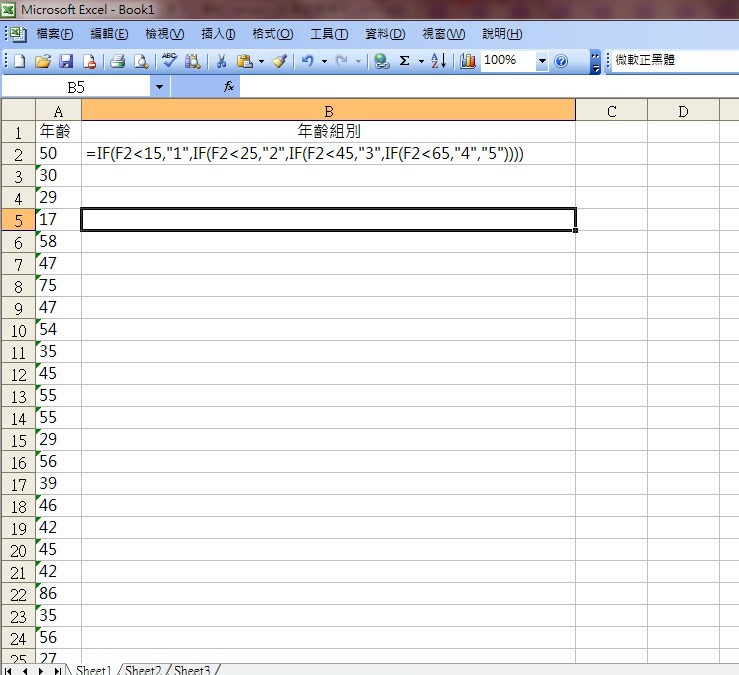Viewport: 739px width, 675px height.
Task: Select column C header
Action: pos(611,111)
